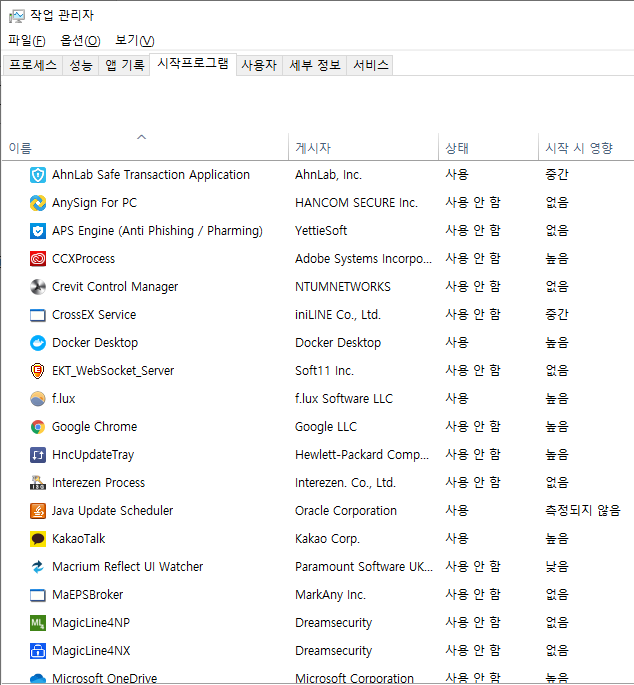Click the Macrium Reflect UI Watcher icon
This screenshot has height=685, width=634.
pos(38,567)
